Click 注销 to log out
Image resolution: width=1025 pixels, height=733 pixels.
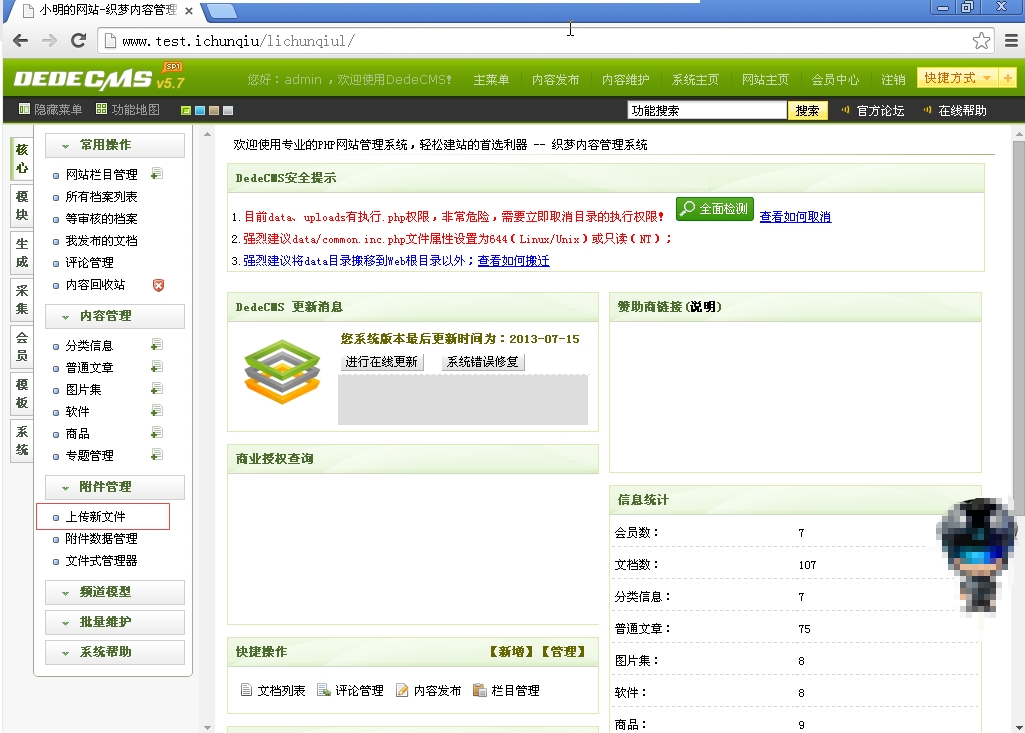tap(893, 80)
